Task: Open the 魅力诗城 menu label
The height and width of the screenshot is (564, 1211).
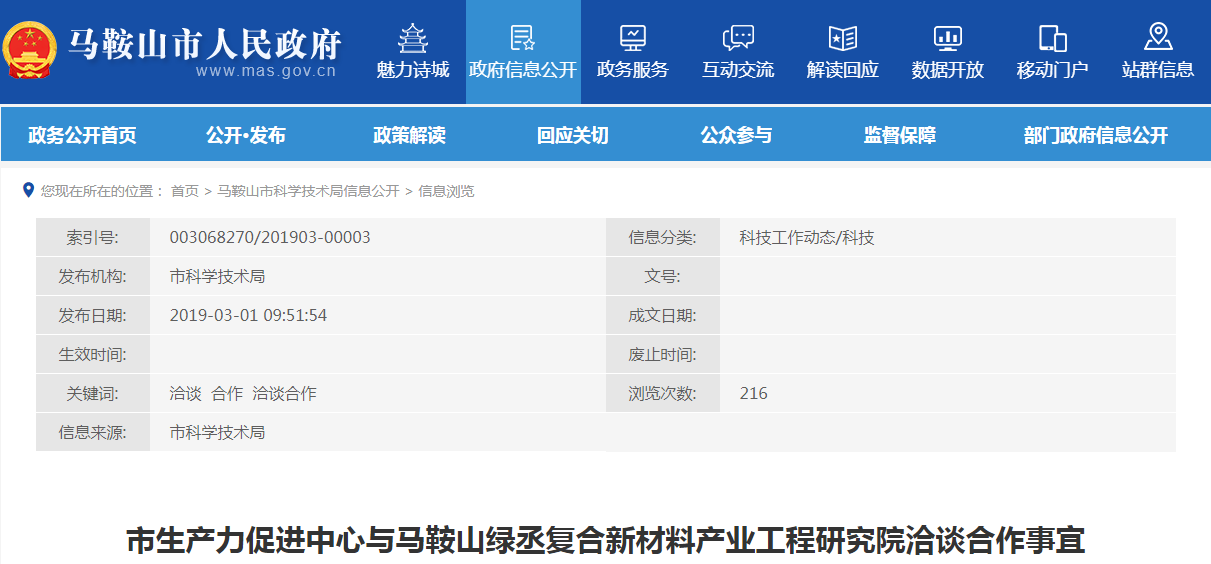Action: (413, 70)
